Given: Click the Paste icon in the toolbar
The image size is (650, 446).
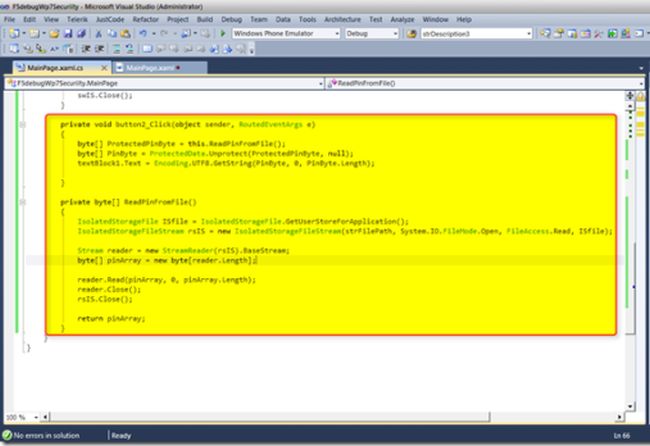Looking at the screenshot, I should click(x=124, y=34).
